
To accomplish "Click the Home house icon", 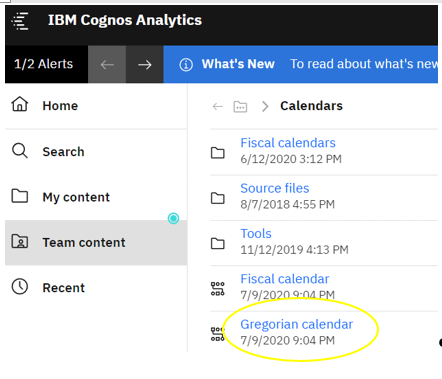I will pos(20,104).
